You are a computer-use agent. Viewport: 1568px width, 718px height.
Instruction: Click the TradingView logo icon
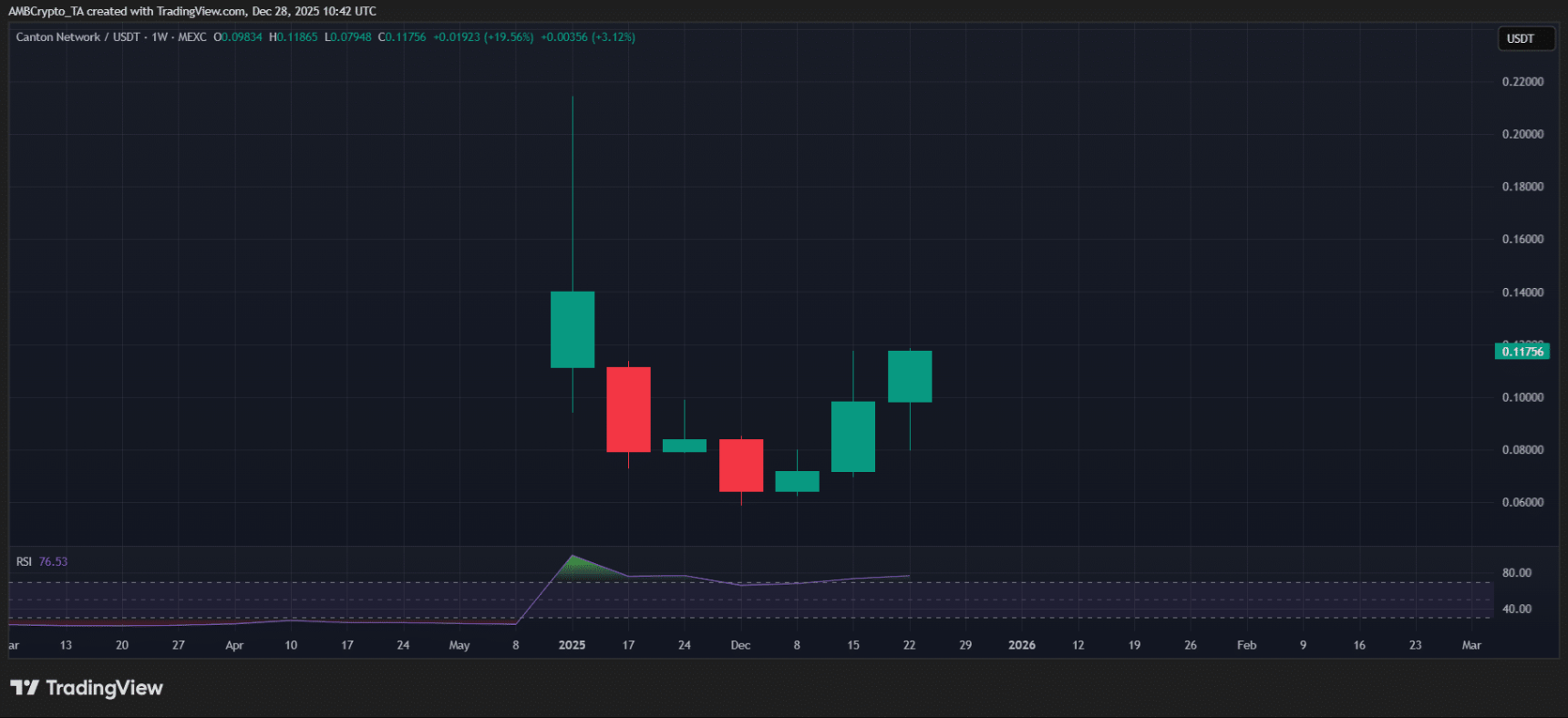pos(25,688)
